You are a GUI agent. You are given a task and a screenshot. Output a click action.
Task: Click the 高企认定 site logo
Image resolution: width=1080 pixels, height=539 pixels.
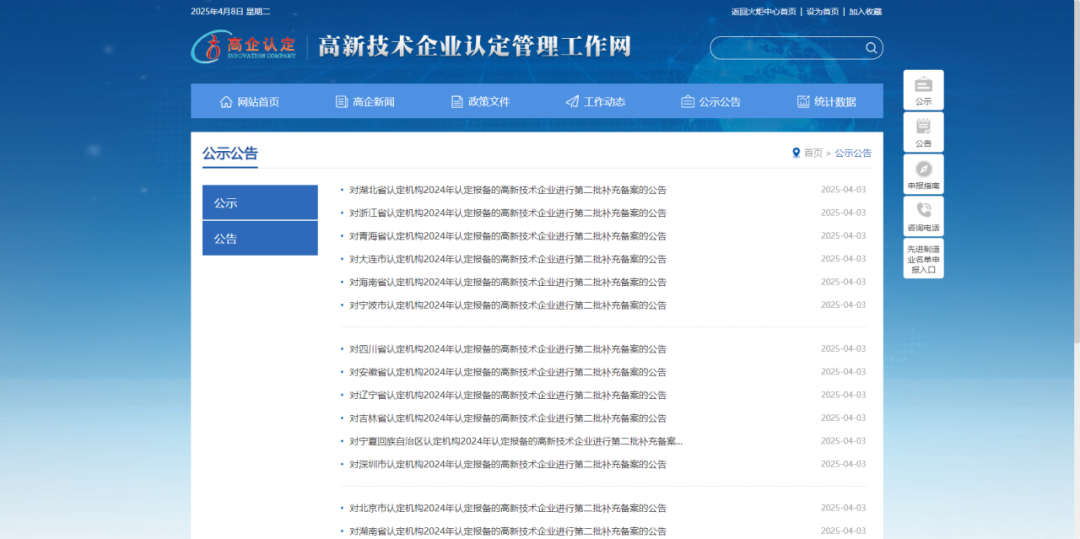[x=244, y=47]
